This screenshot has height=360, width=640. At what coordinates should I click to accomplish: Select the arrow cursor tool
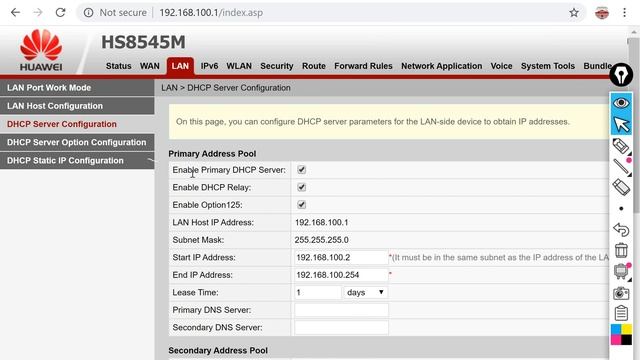click(621, 124)
